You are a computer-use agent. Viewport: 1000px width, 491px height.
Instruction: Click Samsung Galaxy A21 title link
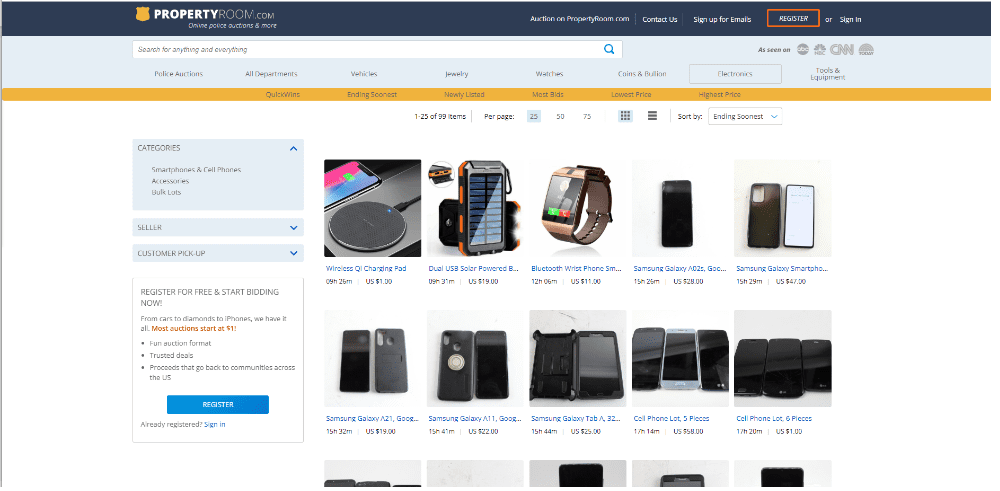pyautogui.click(x=372, y=419)
